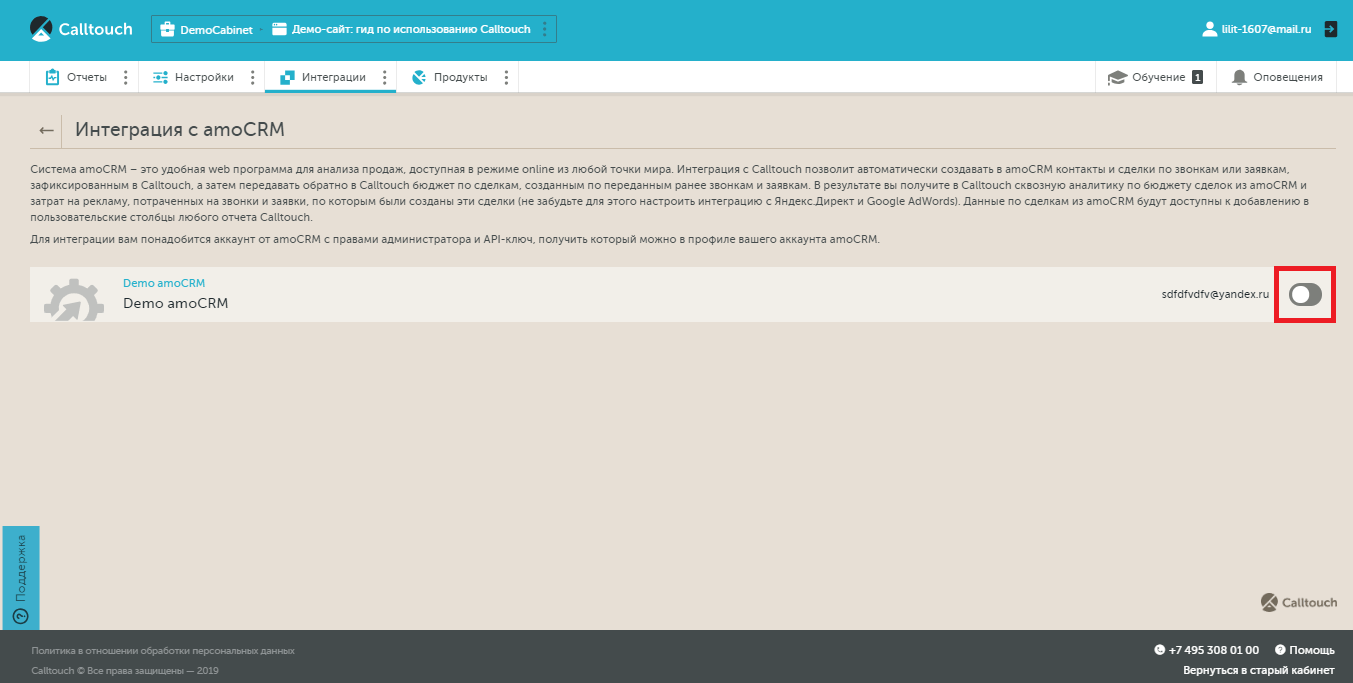
Task: Expand the Отчеты three-dot menu
Action: 125,77
